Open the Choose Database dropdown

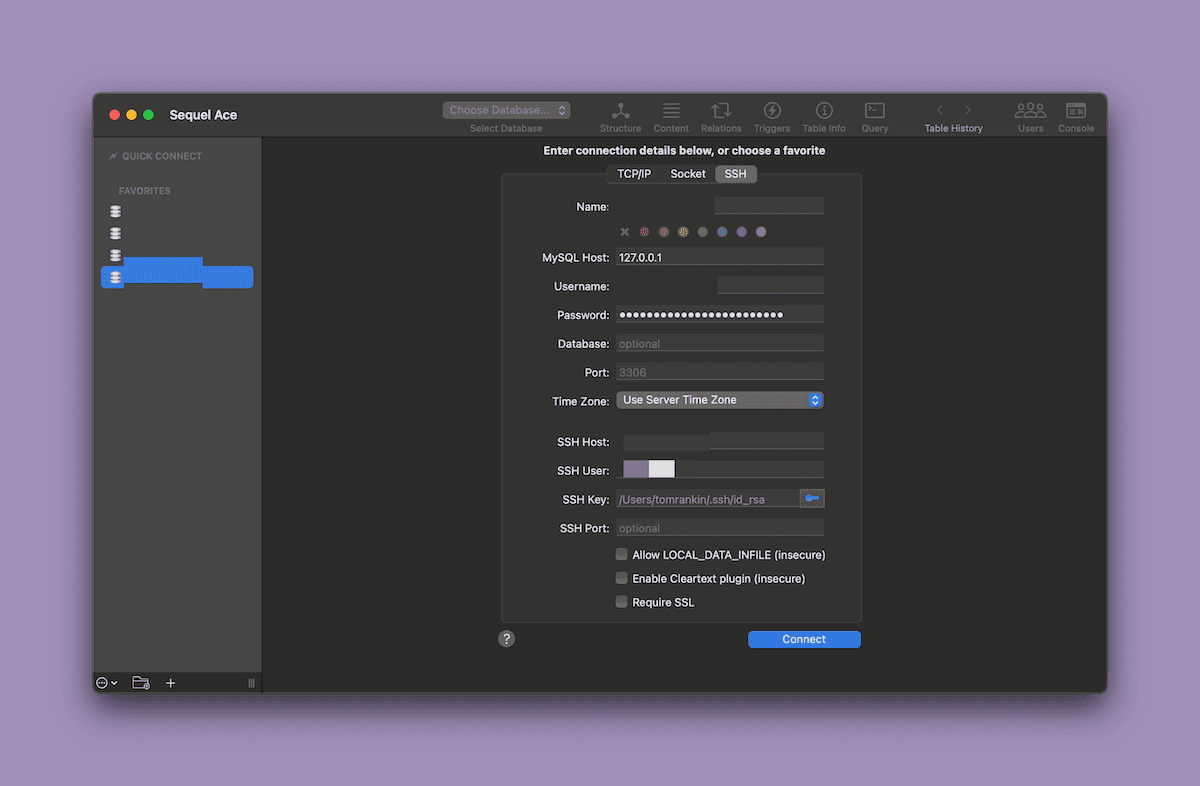[x=507, y=110]
